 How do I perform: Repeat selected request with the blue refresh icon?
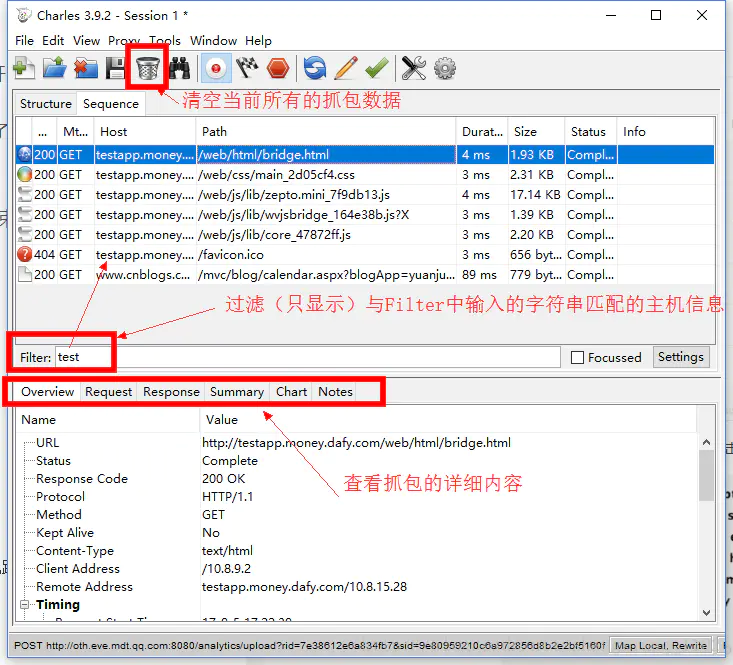315,68
